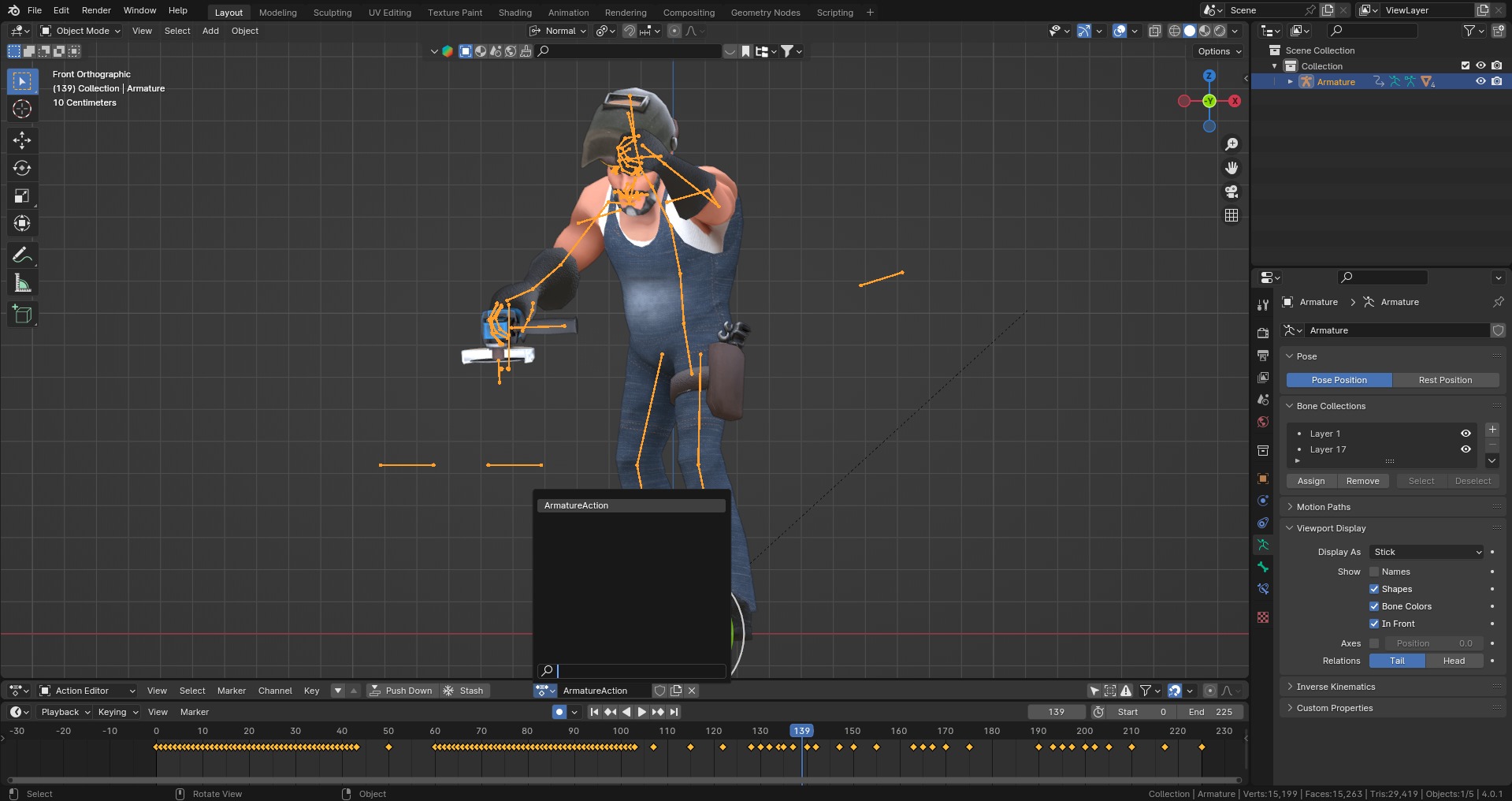This screenshot has width=1512, height=801.
Task: Expand Armature item in outliner
Action: [1291, 82]
